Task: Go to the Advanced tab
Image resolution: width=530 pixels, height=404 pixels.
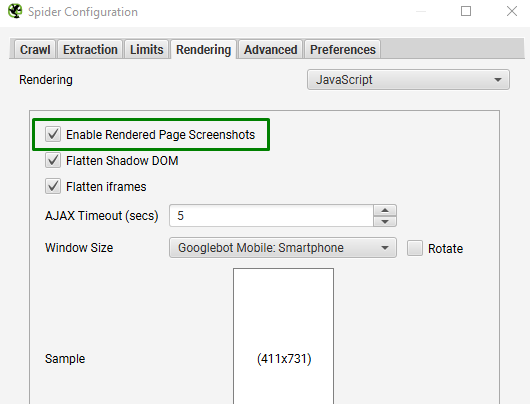Action: coord(271,49)
